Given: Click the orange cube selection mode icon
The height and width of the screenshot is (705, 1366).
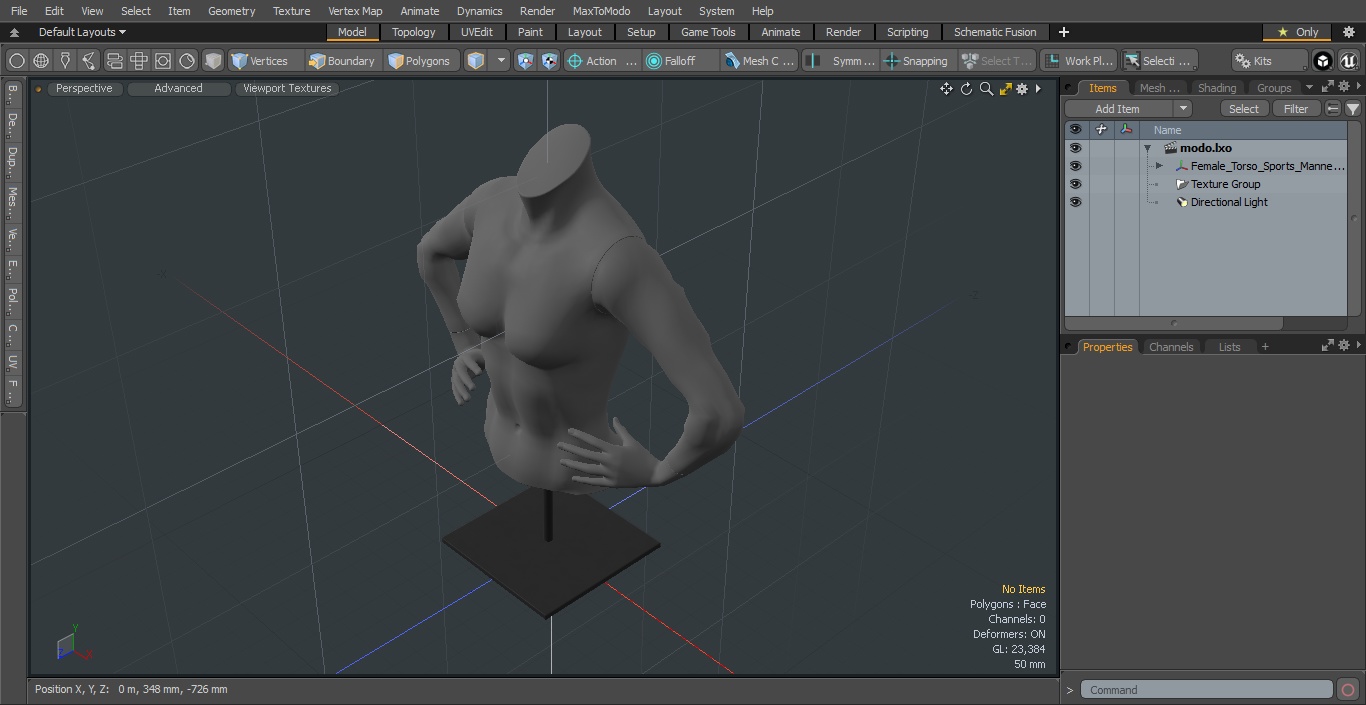Looking at the screenshot, I should coord(477,61).
